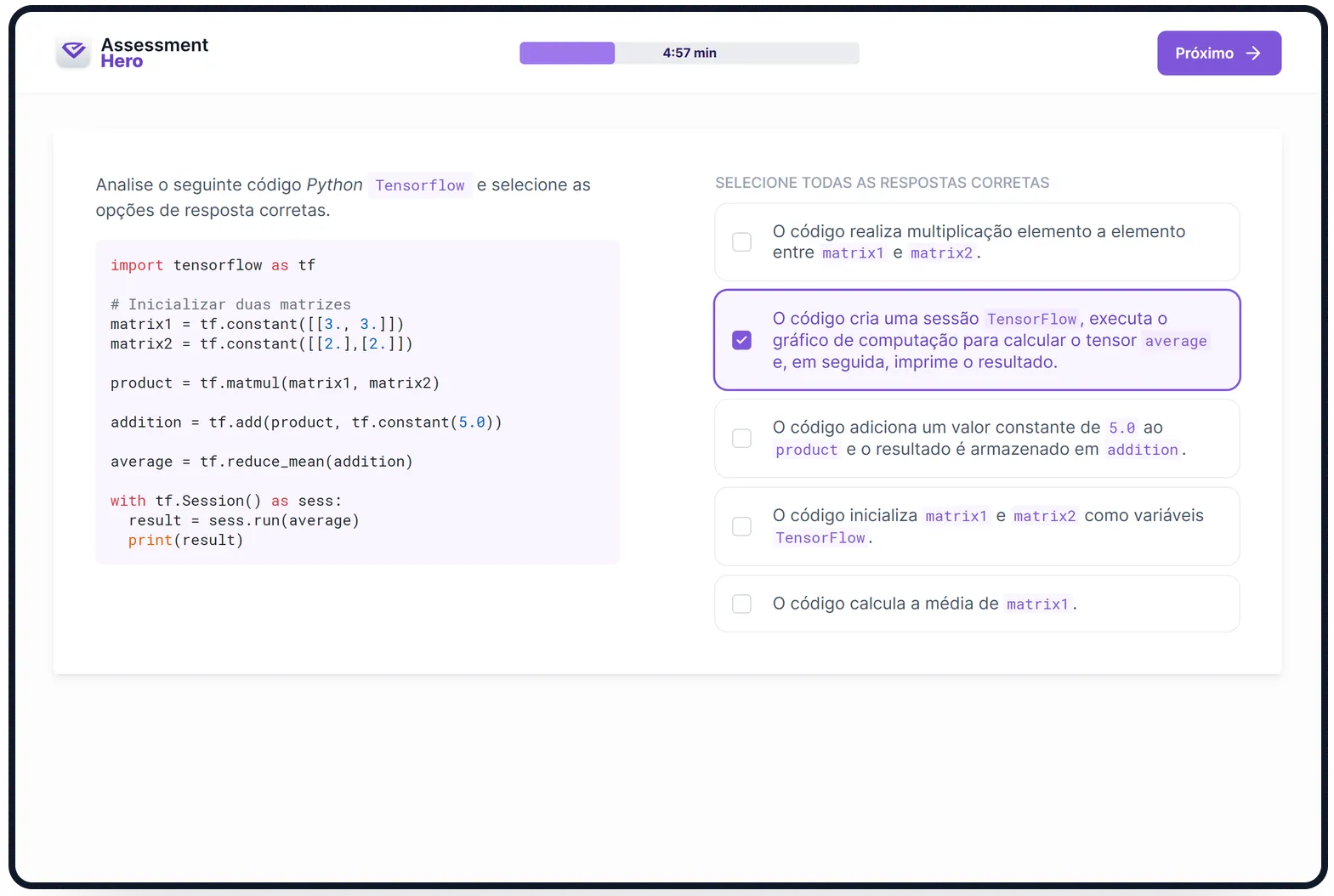Click the 'TensorFlow' tag in fourth answer
This screenshot has height=896, width=1334.
coord(820,538)
